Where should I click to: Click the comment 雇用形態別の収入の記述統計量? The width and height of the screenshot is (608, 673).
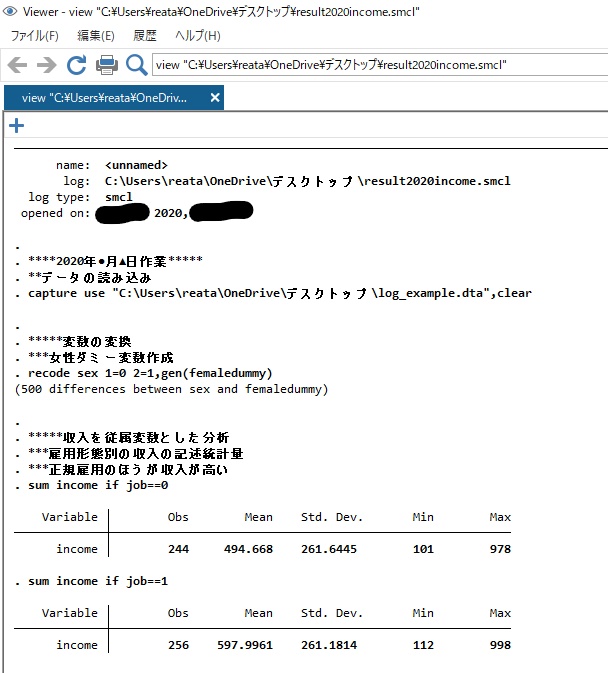pos(146,454)
